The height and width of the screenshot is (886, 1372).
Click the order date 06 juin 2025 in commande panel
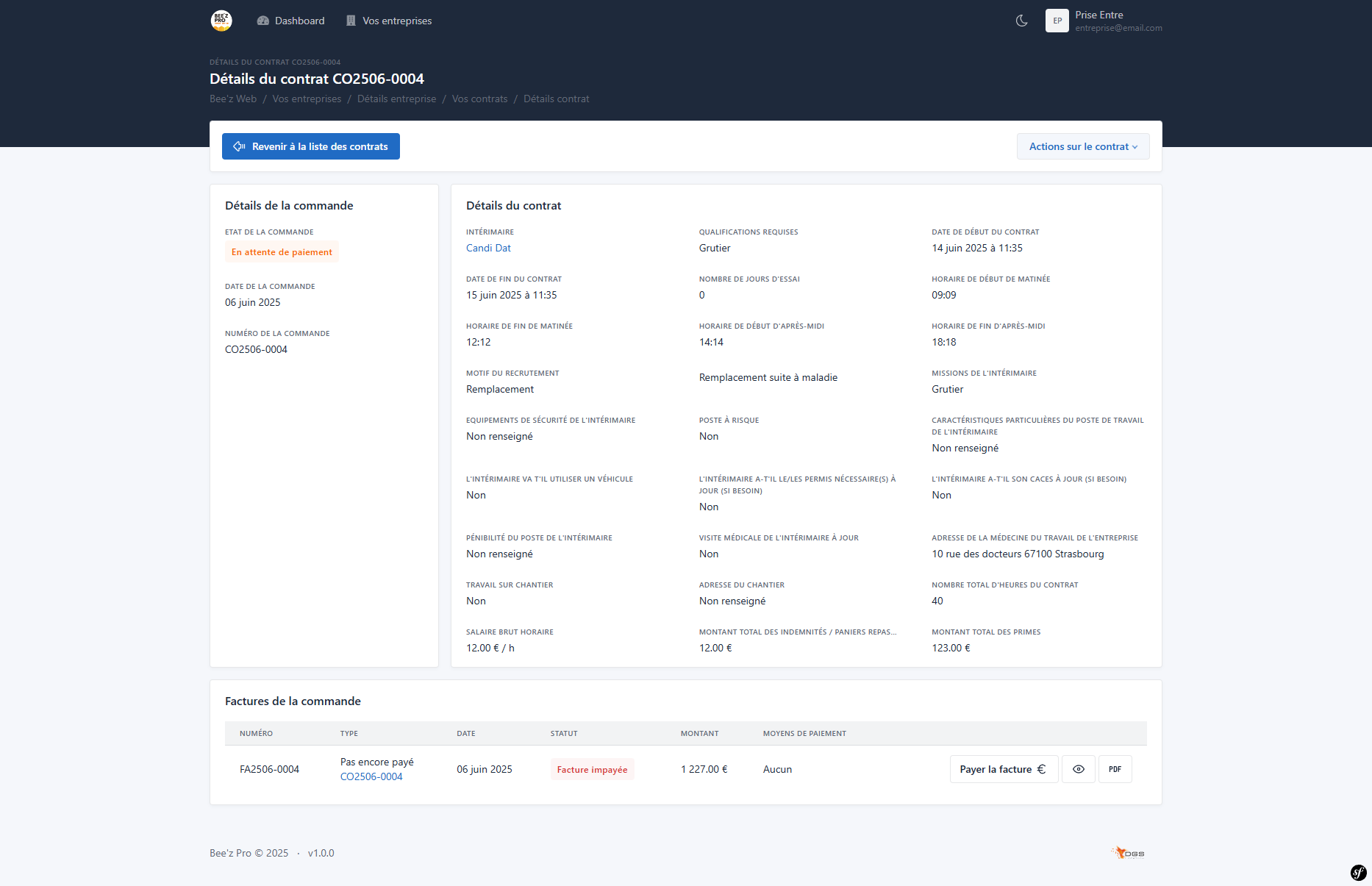252,302
